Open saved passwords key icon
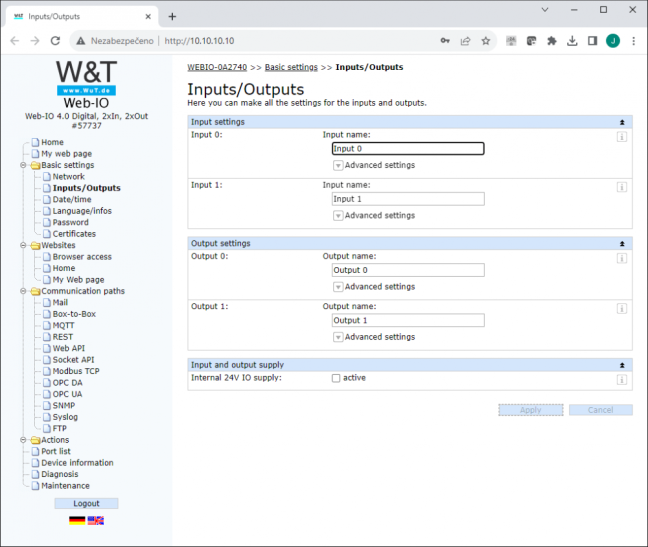The height and width of the screenshot is (547, 648). point(445,41)
